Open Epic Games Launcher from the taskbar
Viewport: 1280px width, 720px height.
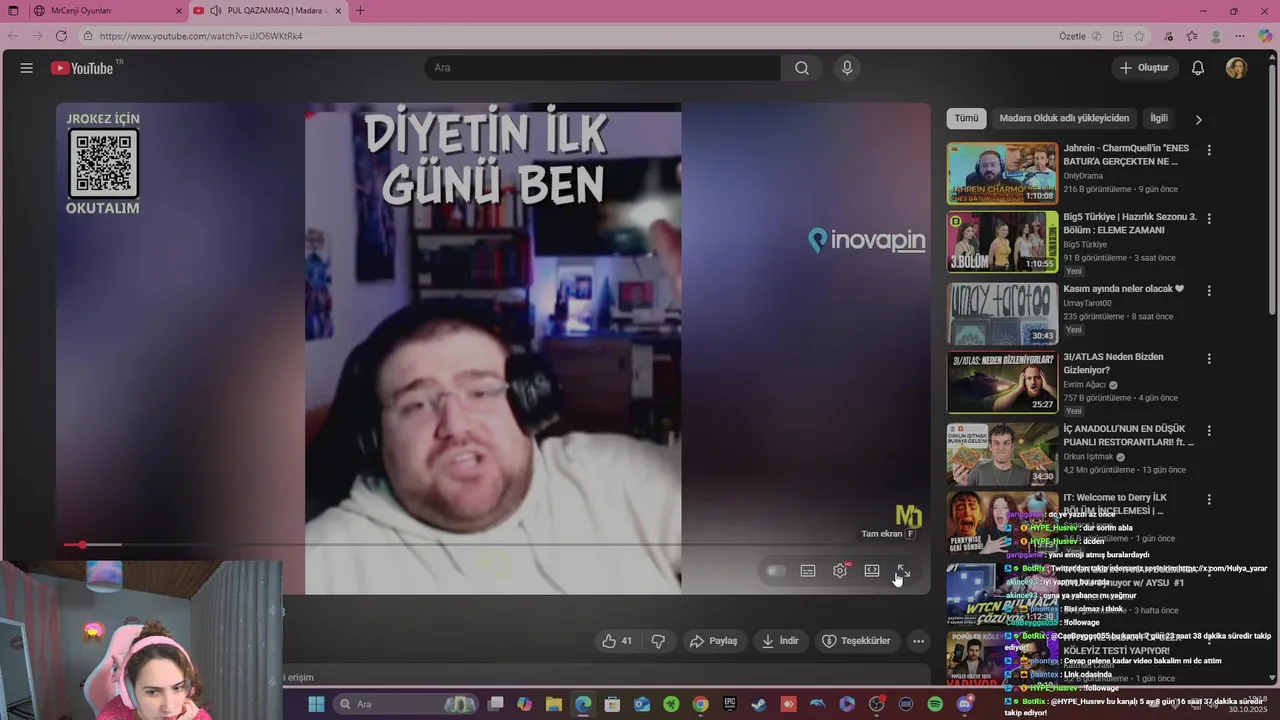[x=730, y=704]
